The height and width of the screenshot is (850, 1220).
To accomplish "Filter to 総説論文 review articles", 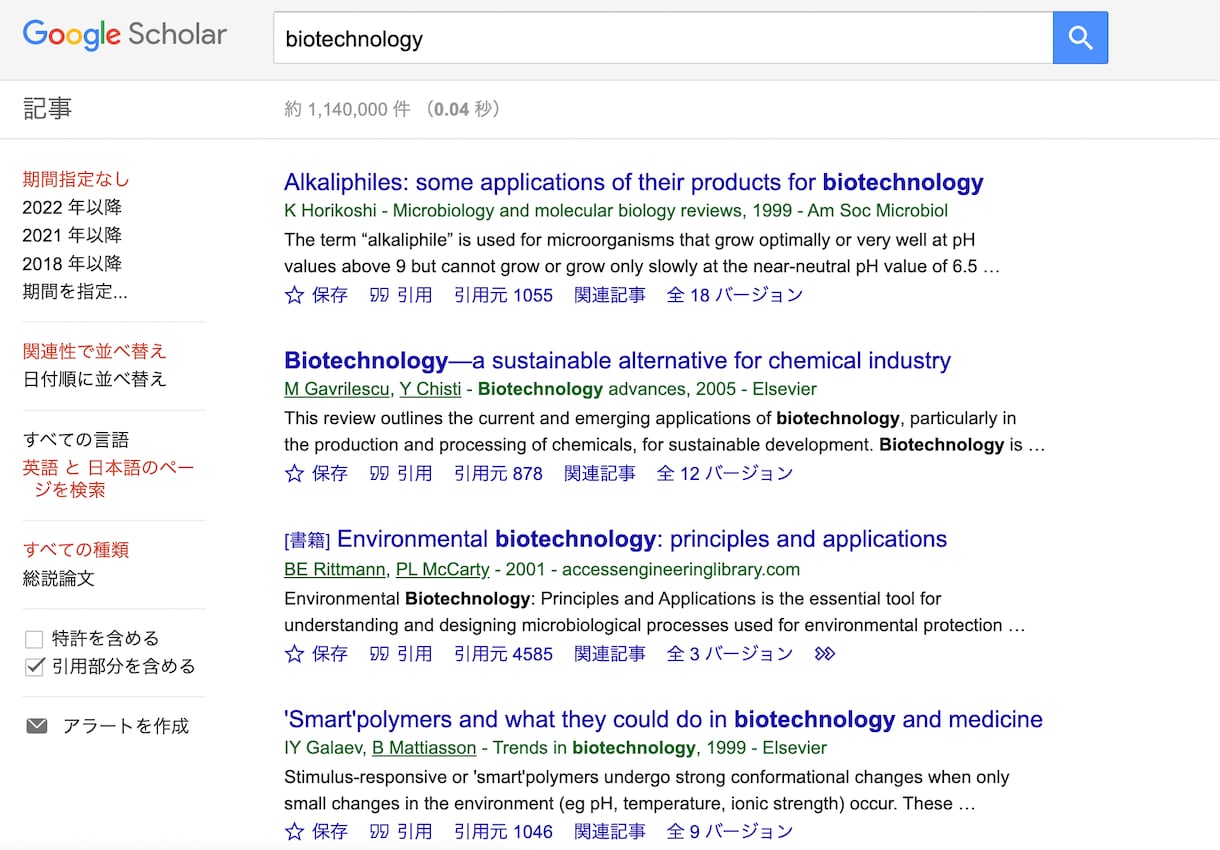I will [x=59, y=578].
